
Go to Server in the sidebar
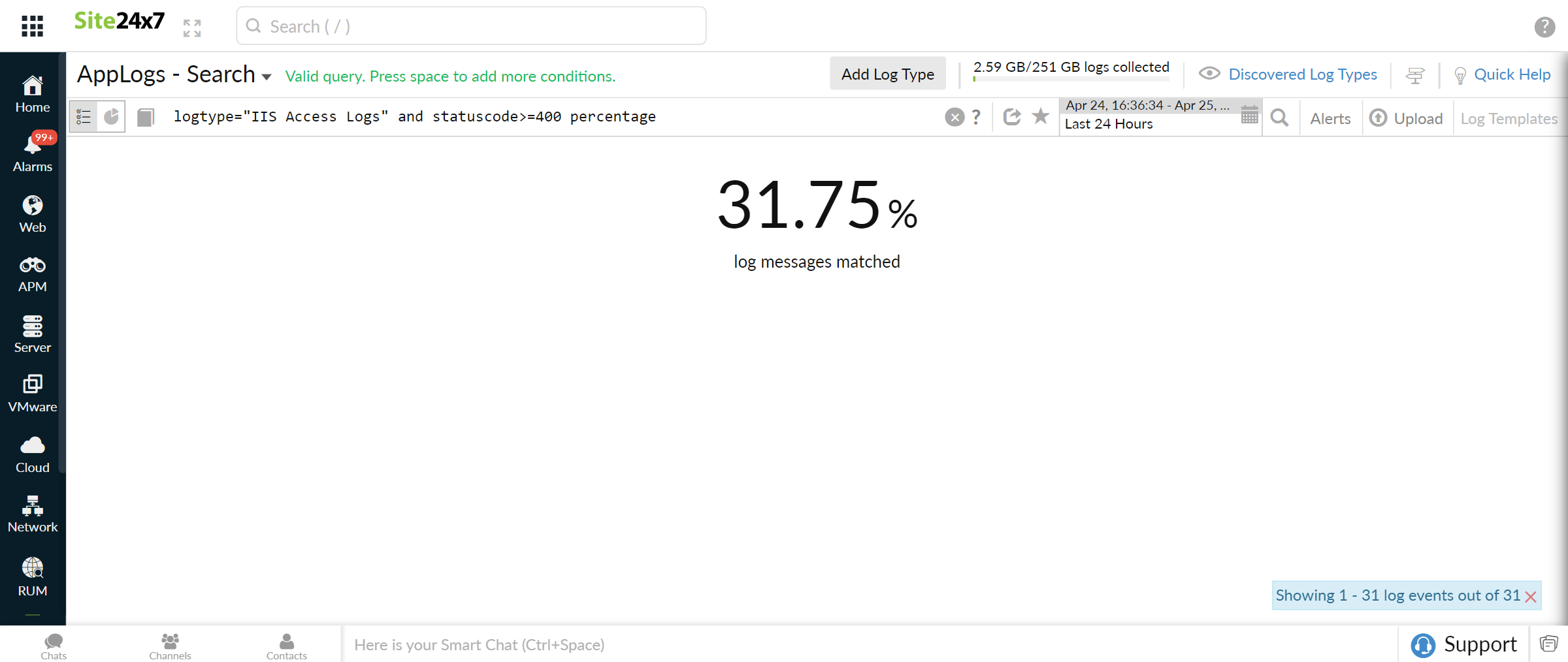click(x=33, y=334)
